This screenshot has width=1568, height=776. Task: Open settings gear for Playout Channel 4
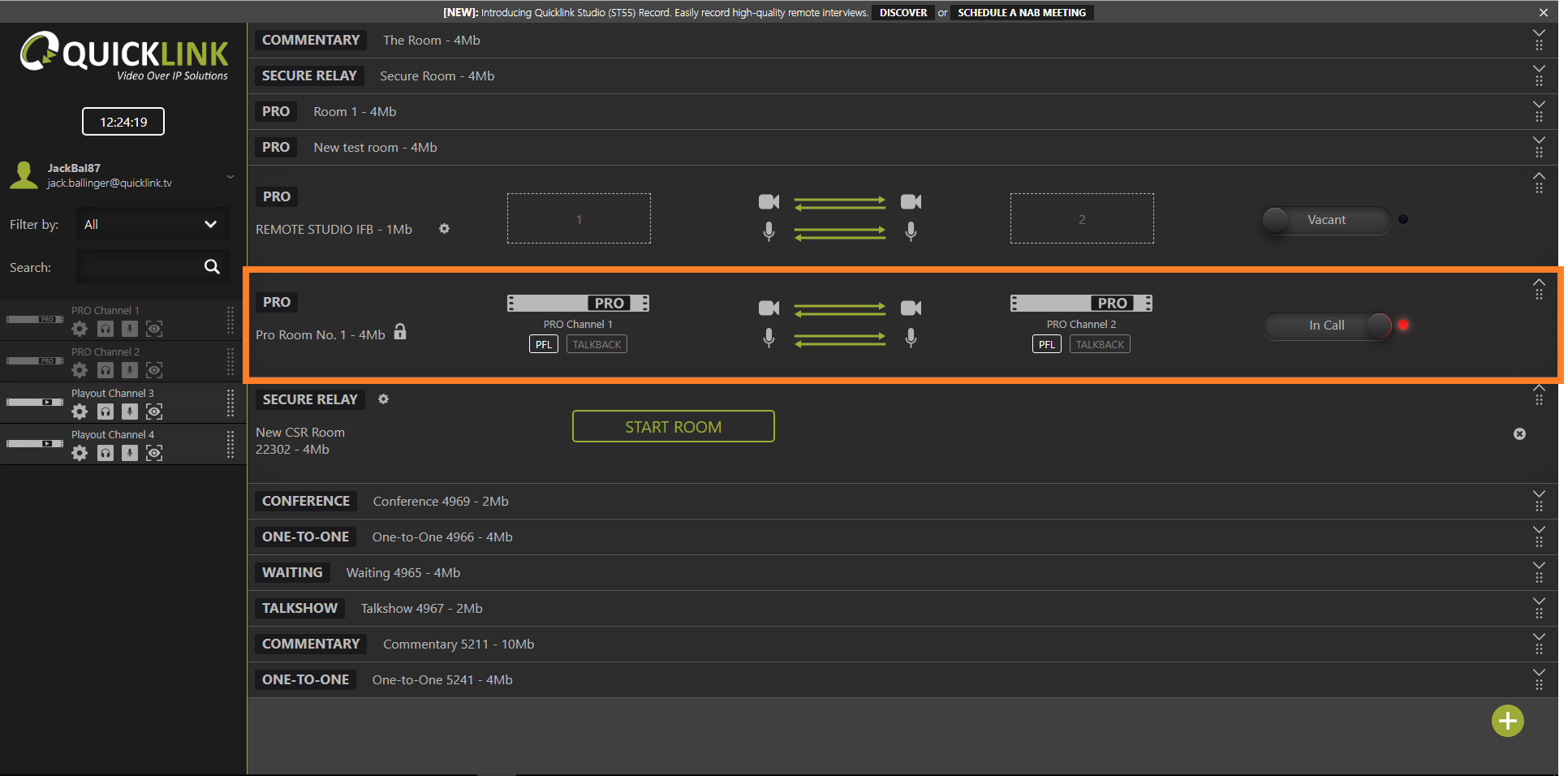click(80, 453)
